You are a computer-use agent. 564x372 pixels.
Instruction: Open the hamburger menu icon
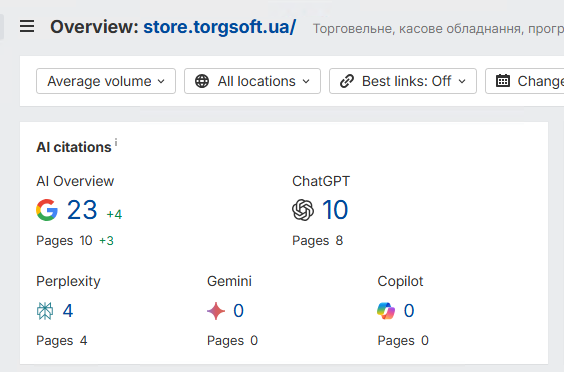click(27, 27)
